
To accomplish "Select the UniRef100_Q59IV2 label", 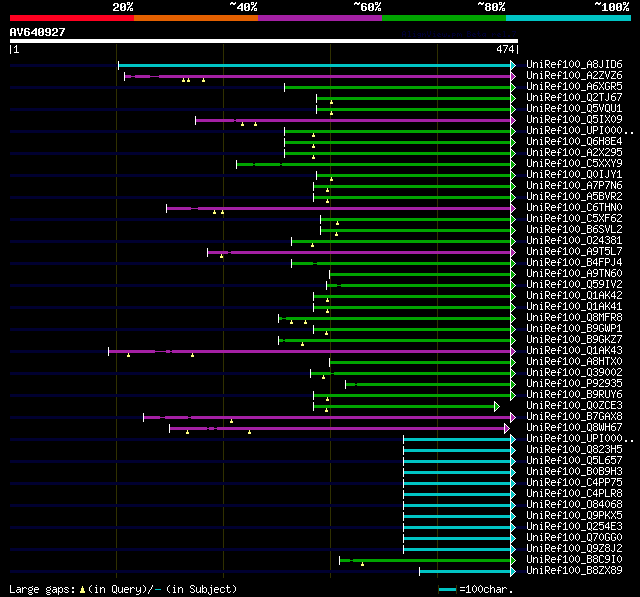I will 574,285.
